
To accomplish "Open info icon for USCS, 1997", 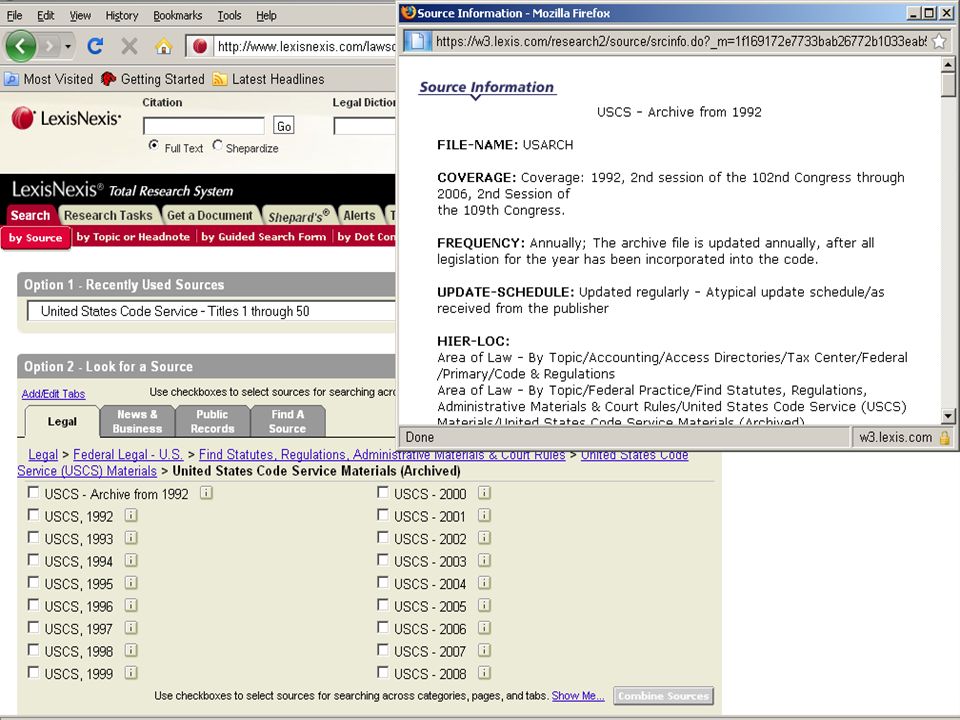I will coord(130,628).
